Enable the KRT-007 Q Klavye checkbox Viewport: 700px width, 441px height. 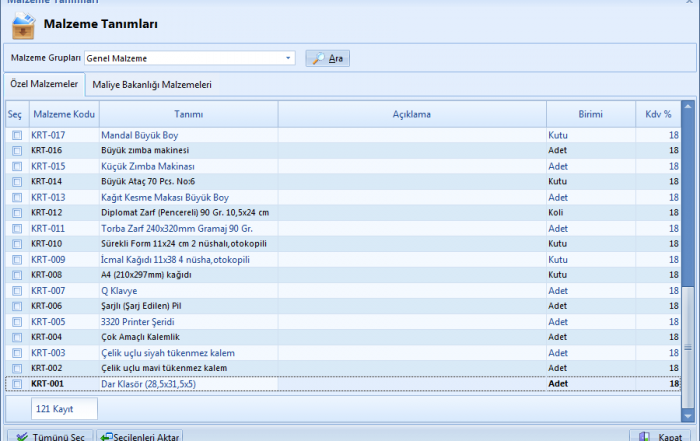pyautogui.click(x=16, y=291)
